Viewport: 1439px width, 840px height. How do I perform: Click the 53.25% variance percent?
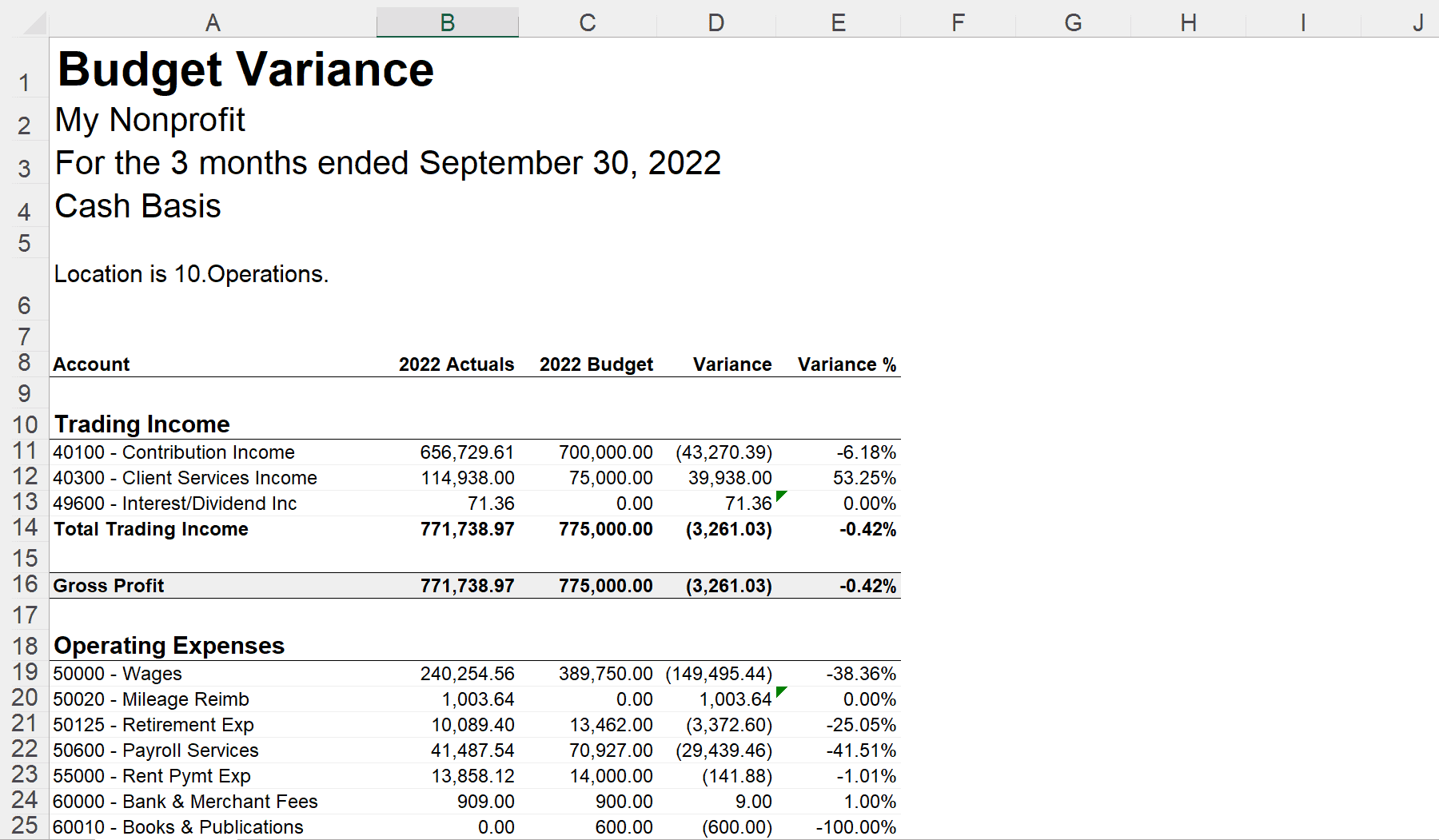(x=864, y=478)
